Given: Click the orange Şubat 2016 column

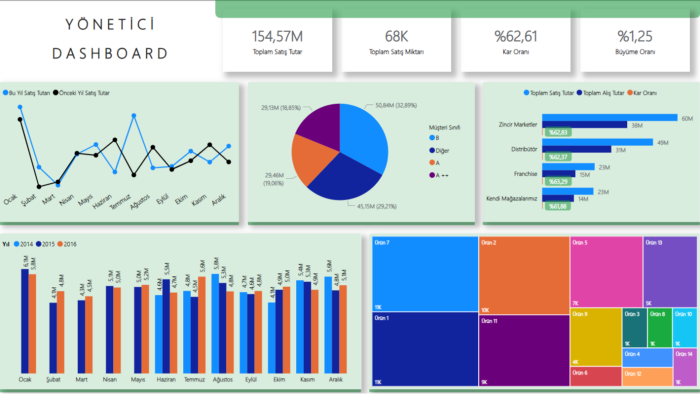Looking at the screenshot, I should coord(60,332).
